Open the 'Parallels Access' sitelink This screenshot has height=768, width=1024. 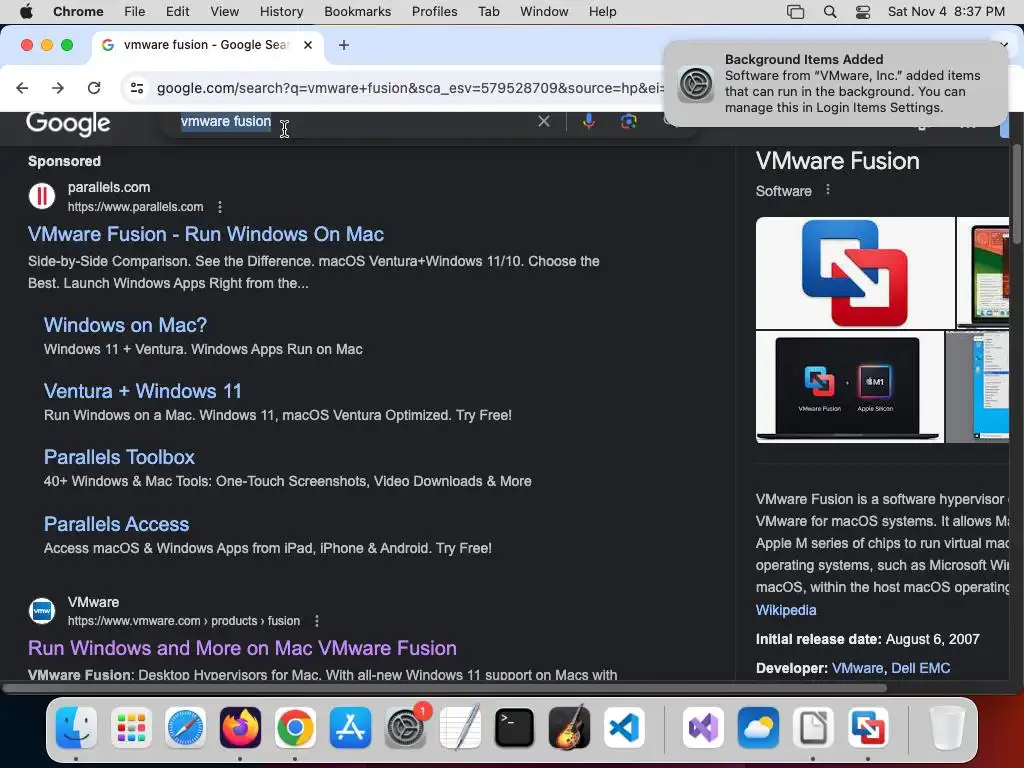(x=116, y=524)
